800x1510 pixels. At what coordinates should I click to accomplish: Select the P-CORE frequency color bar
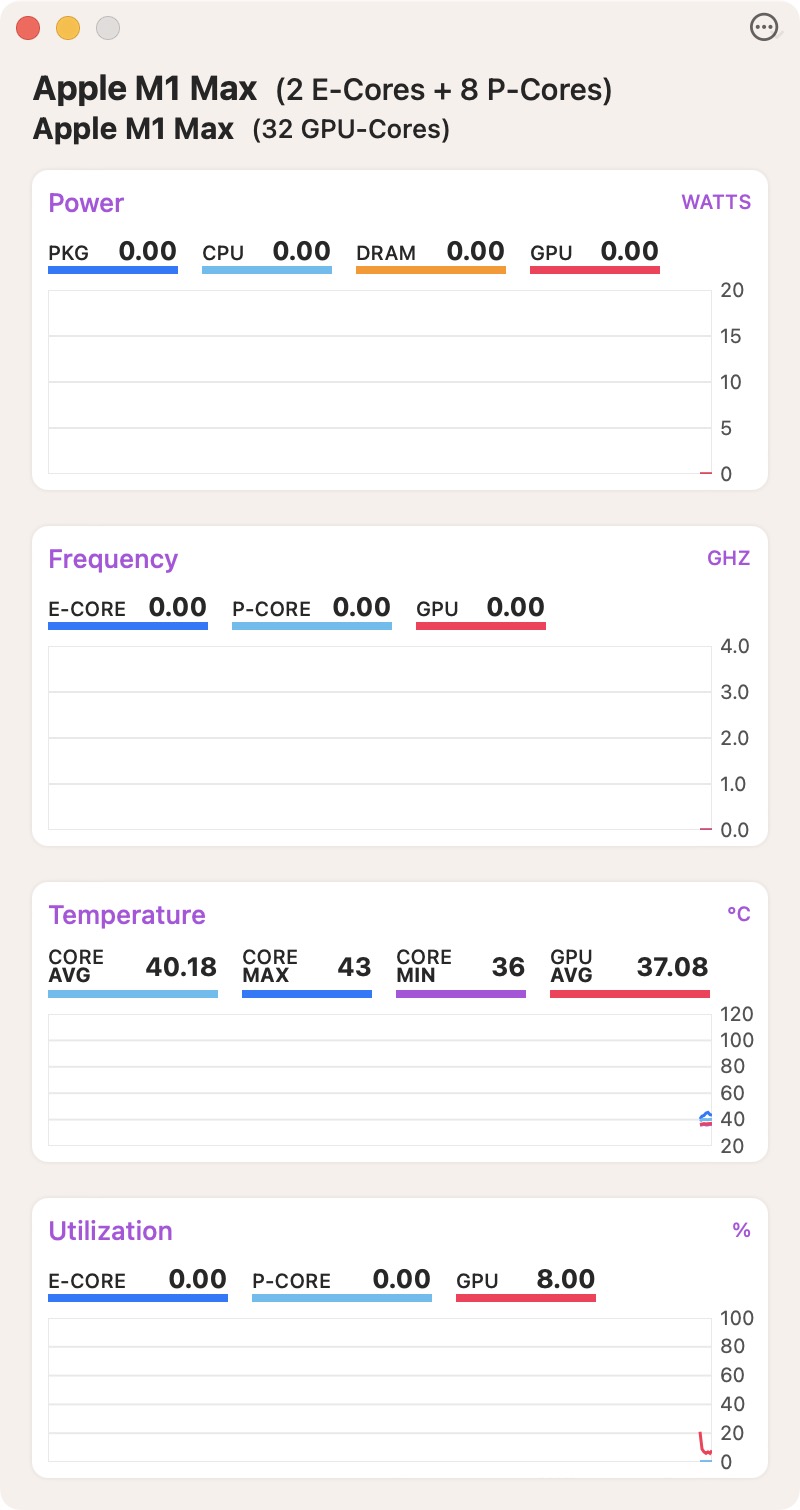point(311,626)
